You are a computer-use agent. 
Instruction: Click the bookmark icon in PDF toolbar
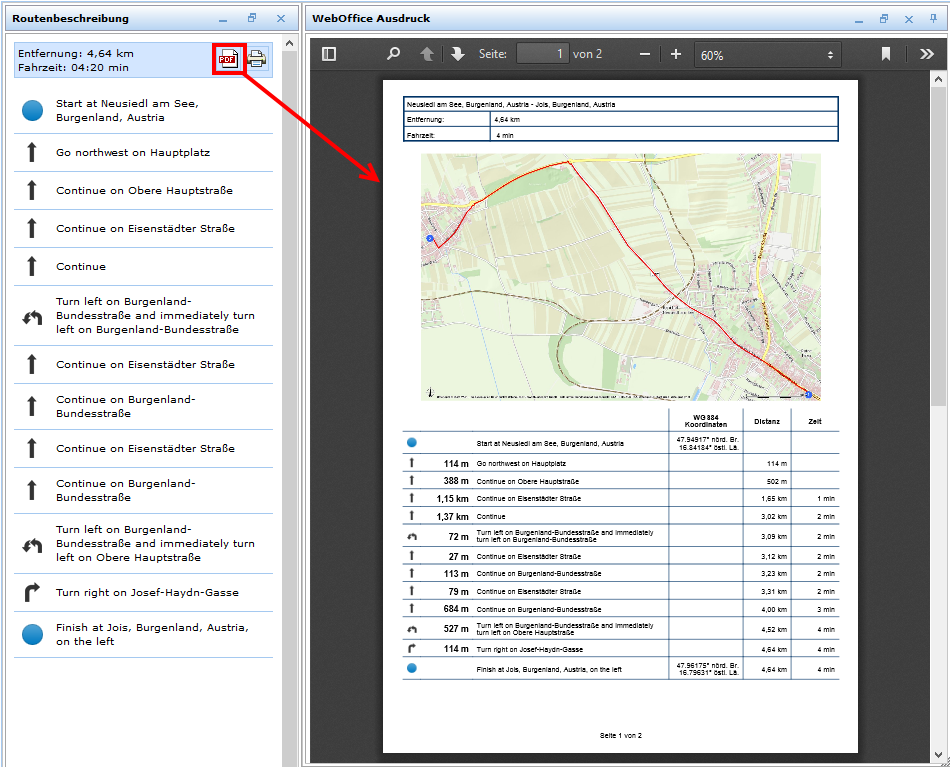coord(886,54)
